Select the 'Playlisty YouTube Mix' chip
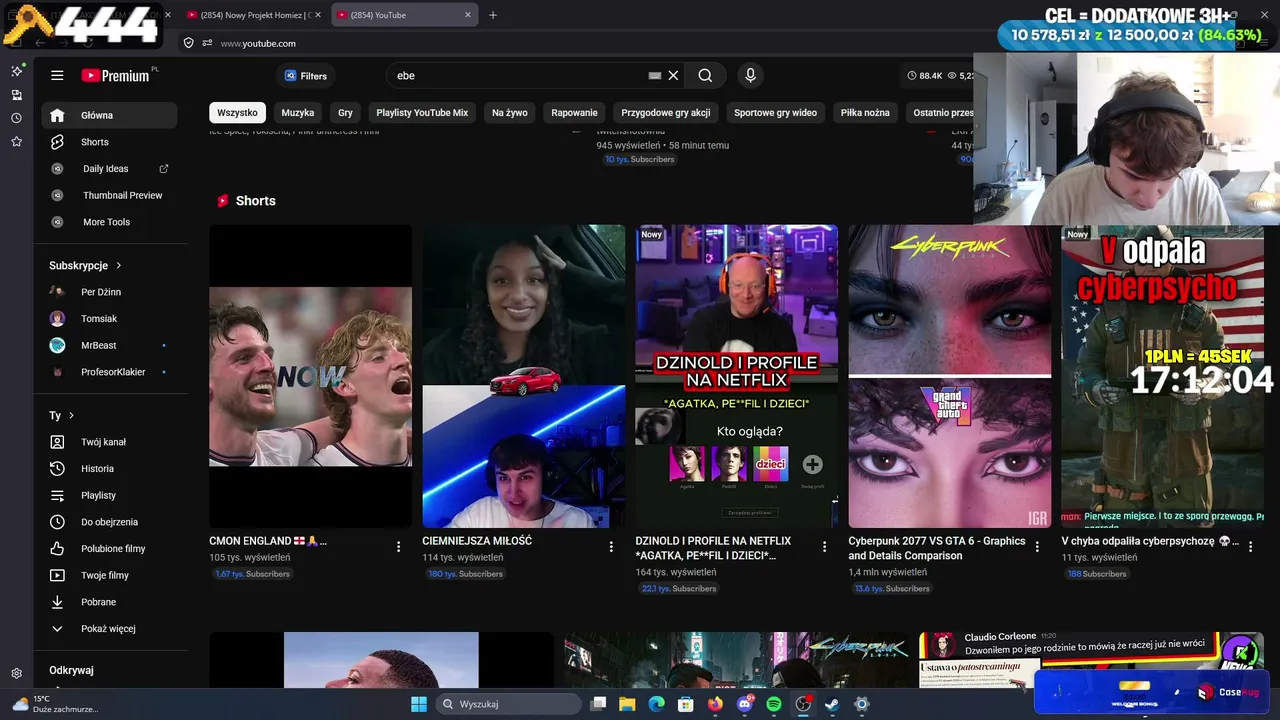This screenshot has width=1280, height=720. [422, 113]
